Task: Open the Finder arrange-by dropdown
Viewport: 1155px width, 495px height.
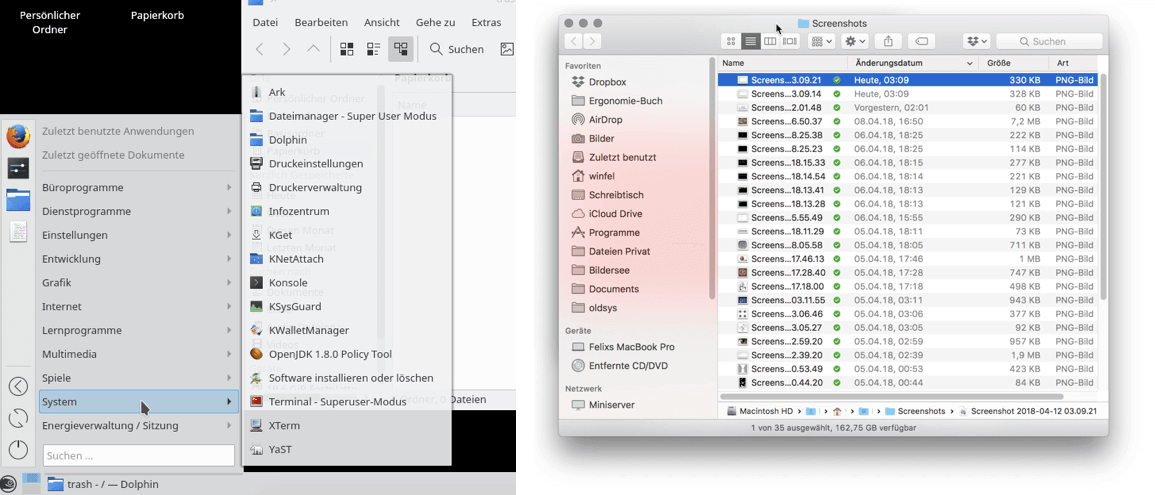Action: click(x=821, y=41)
